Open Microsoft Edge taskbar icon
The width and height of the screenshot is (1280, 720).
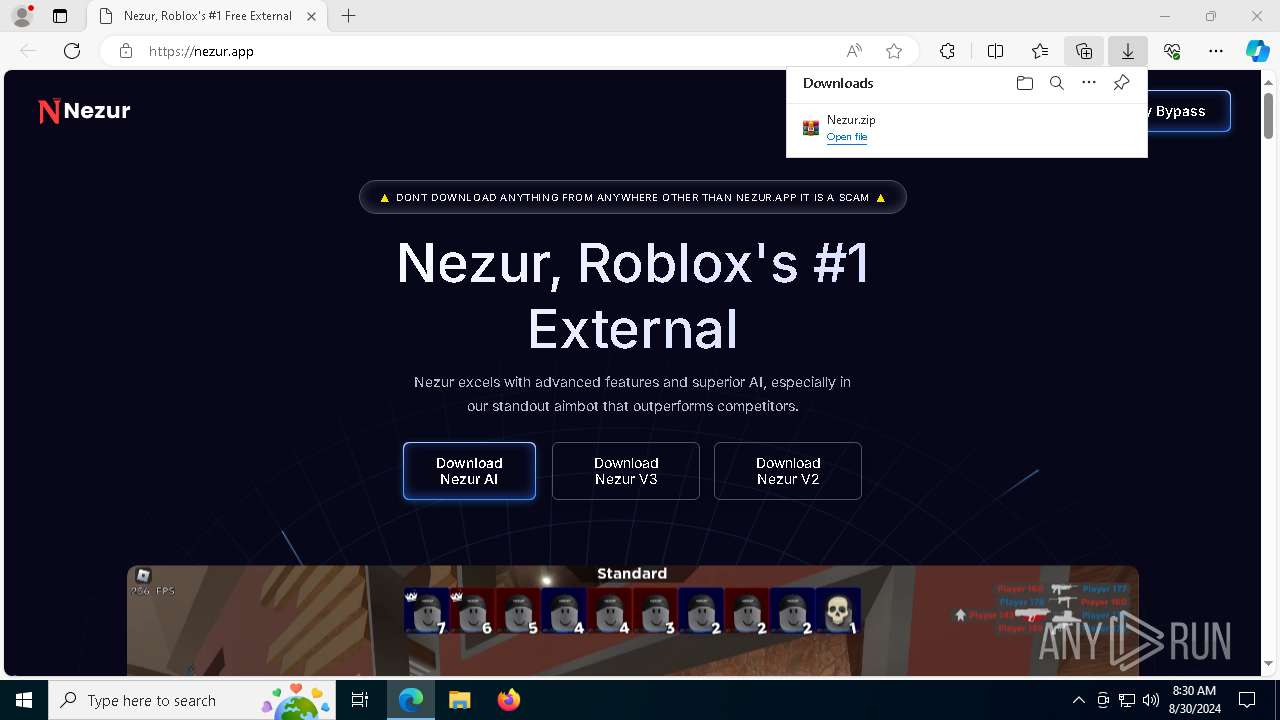coord(411,700)
